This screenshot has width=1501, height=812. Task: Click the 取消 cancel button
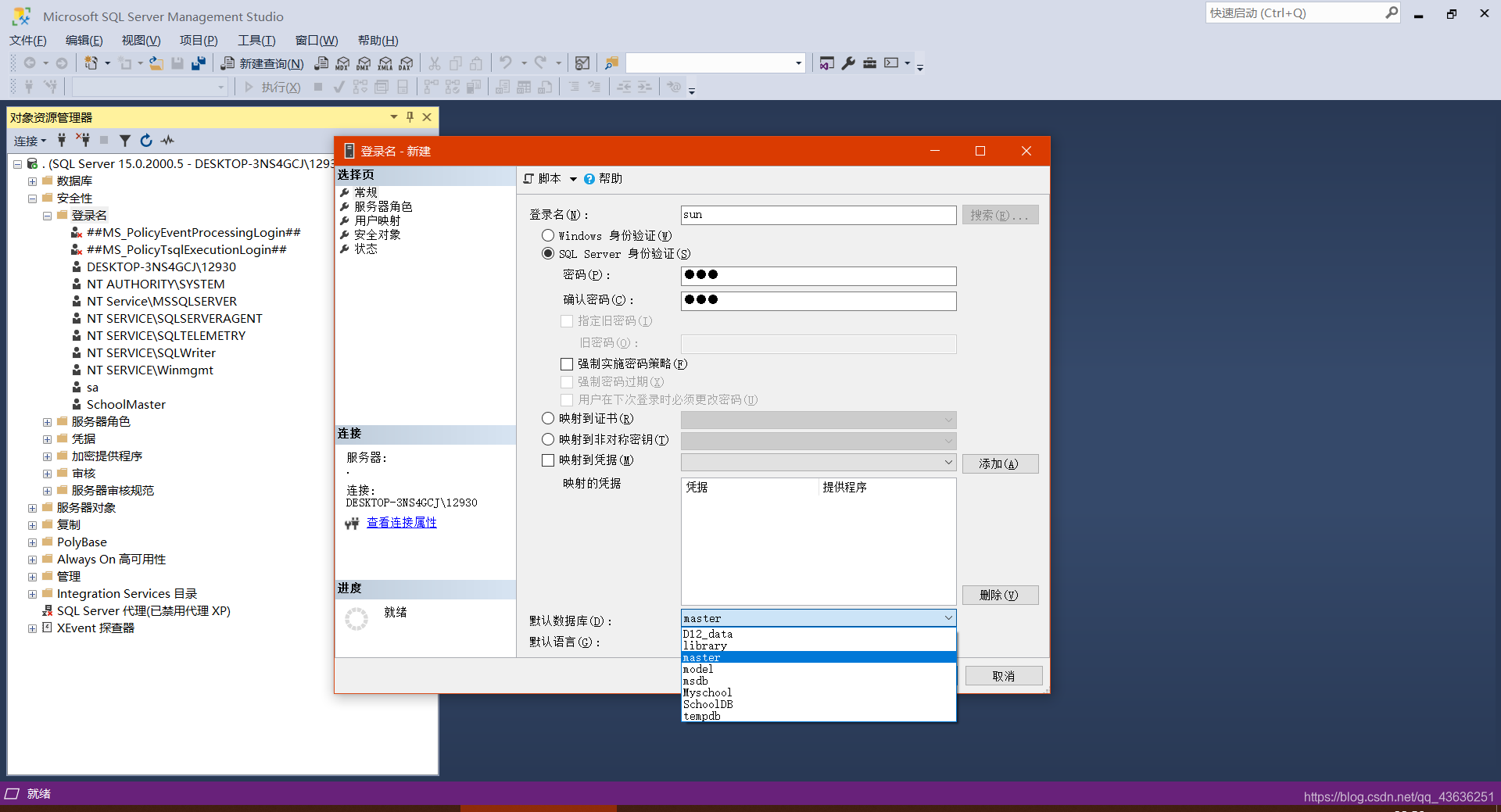click(x=1004, y=676)
